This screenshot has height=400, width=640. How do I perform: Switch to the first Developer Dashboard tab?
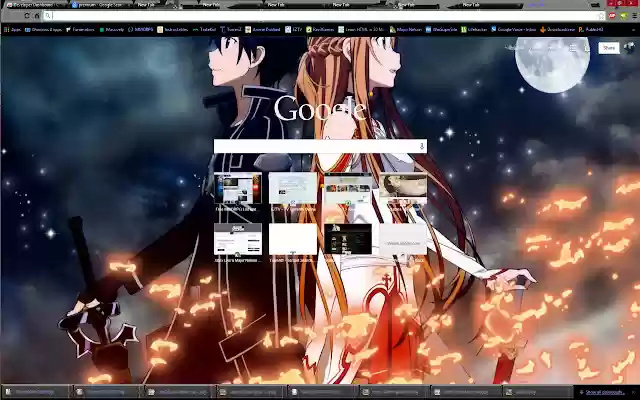pos(35,5)
